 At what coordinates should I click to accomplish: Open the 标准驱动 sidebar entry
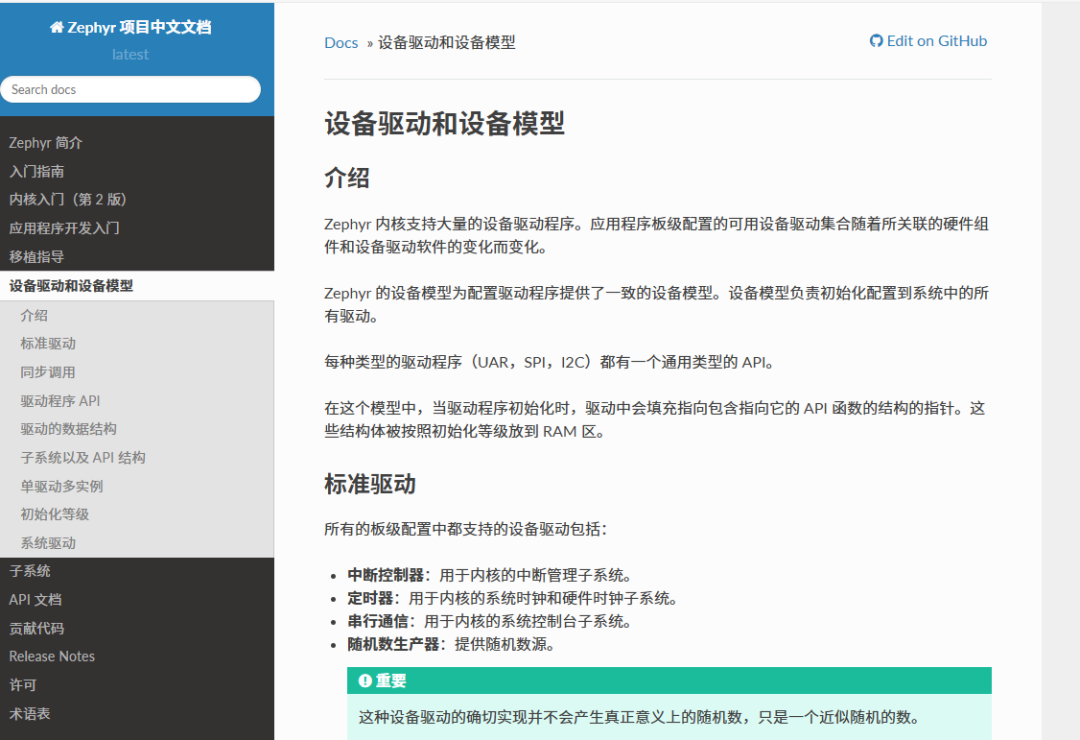[x=45, y=343]
